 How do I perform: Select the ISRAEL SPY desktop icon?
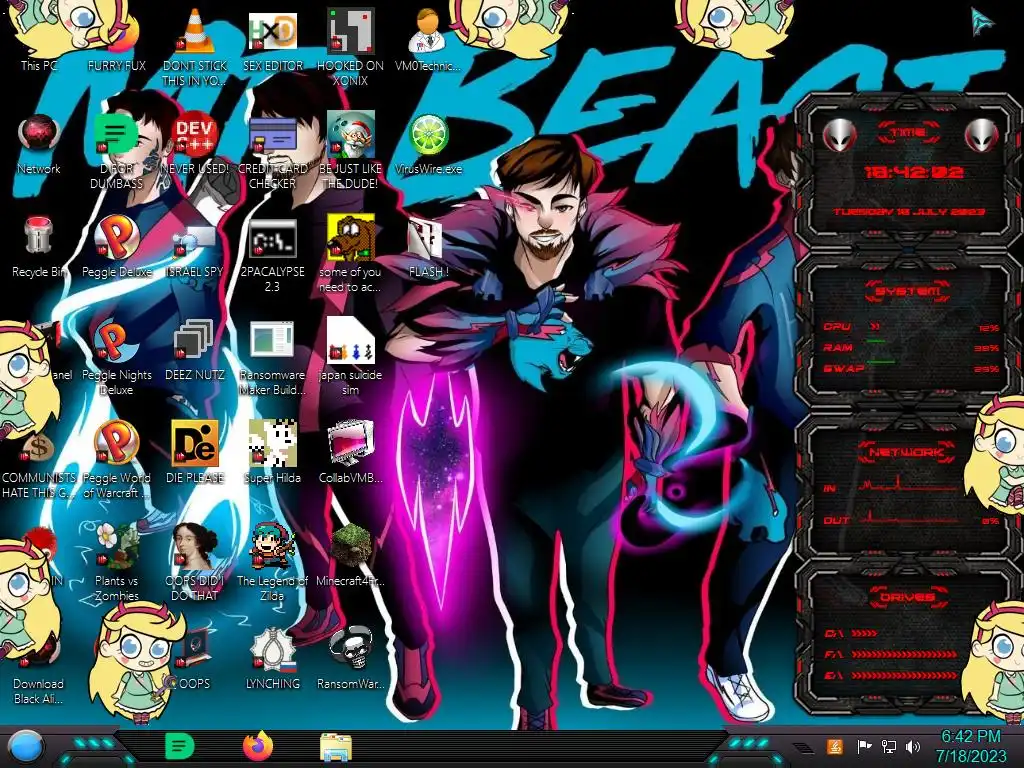click(x=195, y=251)
